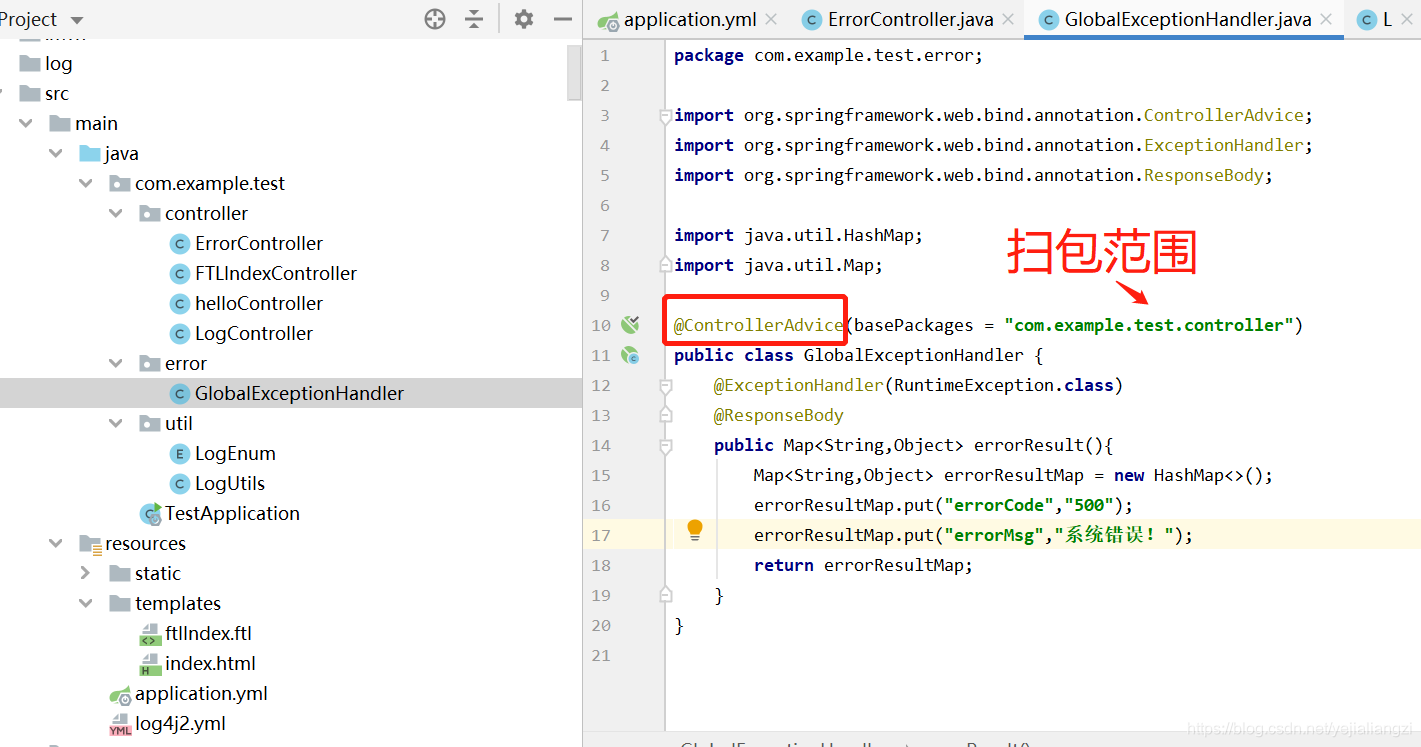This screenshot has width=1421, height=747.
Task: Click the class gutter icon on line 11
Action: pyautogui.click(x=630, y=355)
